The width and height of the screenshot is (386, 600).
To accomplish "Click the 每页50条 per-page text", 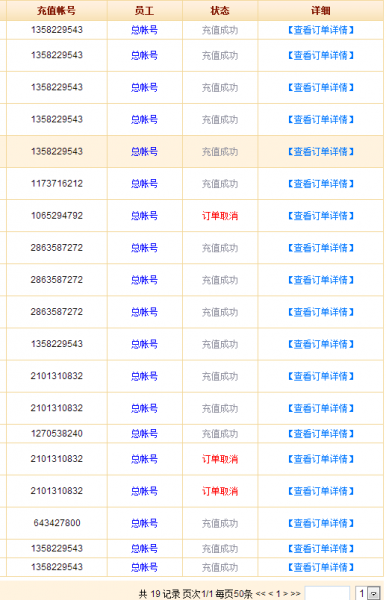I will tap(233, 594).
